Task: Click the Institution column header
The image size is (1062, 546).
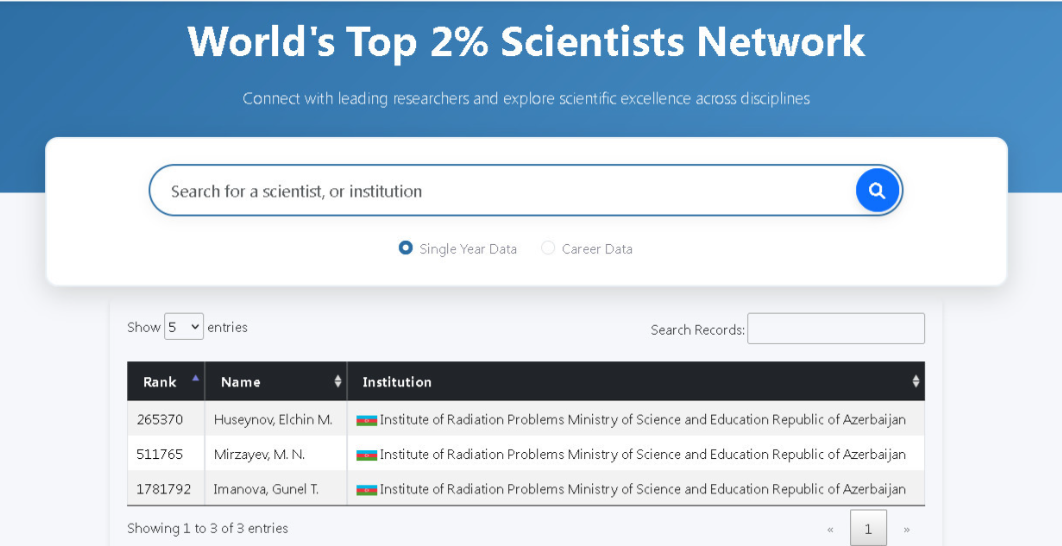Action: (397, 382)
